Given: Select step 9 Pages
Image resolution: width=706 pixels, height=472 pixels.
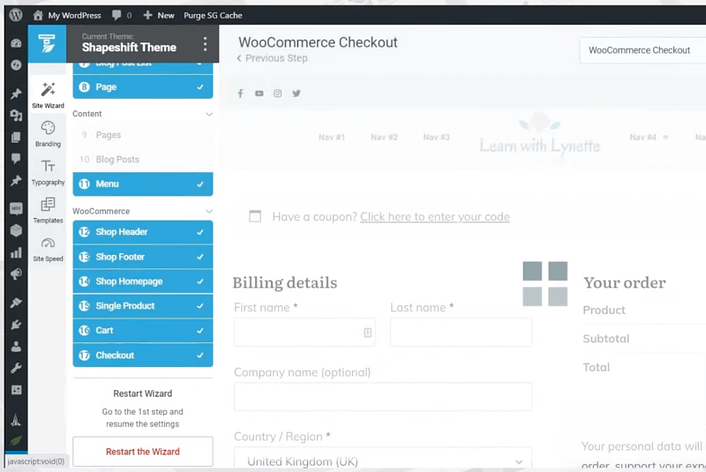Looking at the screenshot, I should (143, 135).
